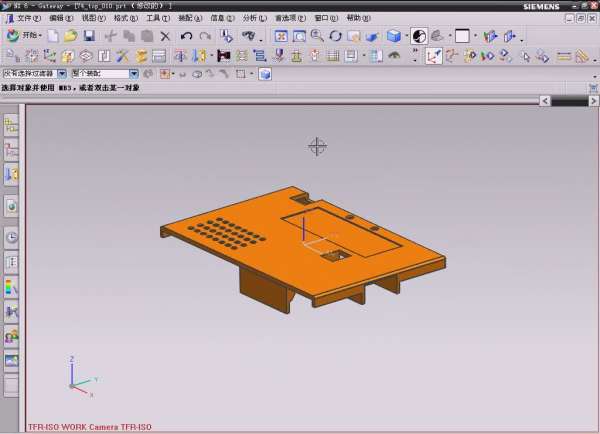Expand the selection type filter dropdown
Image resolution: width=600 pixels, height=434 pixels.
point(62,73)
